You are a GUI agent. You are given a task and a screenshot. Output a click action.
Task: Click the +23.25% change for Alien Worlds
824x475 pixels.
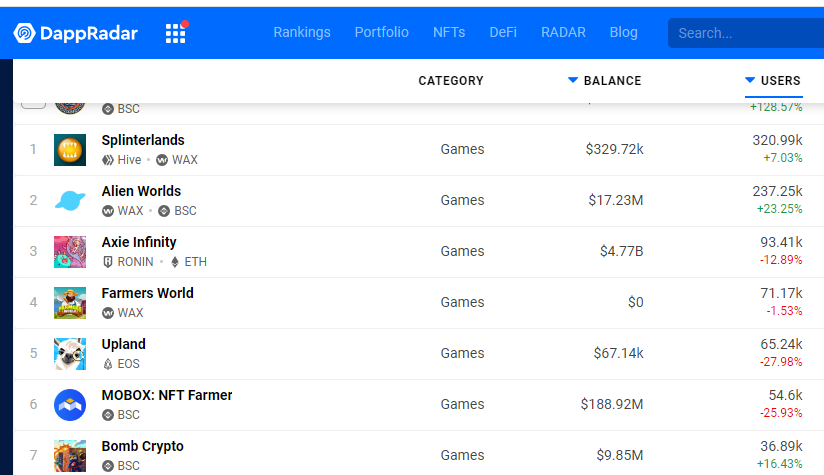pos(779,209)
